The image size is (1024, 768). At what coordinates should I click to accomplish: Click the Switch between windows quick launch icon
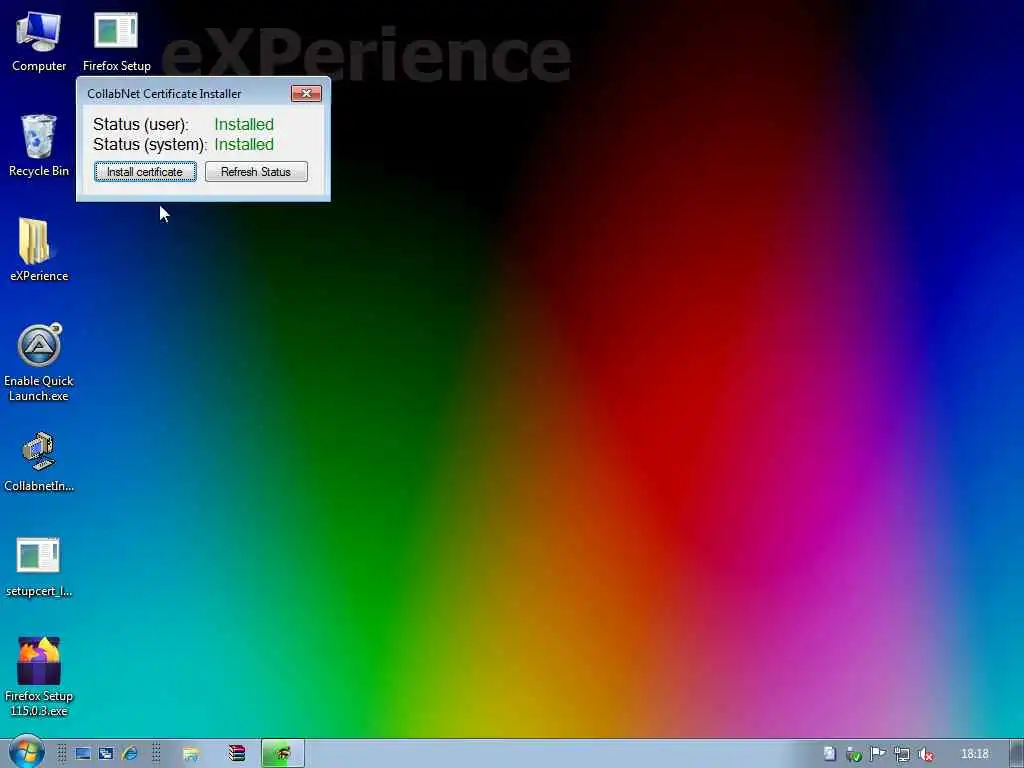click(x=106, y=754)
